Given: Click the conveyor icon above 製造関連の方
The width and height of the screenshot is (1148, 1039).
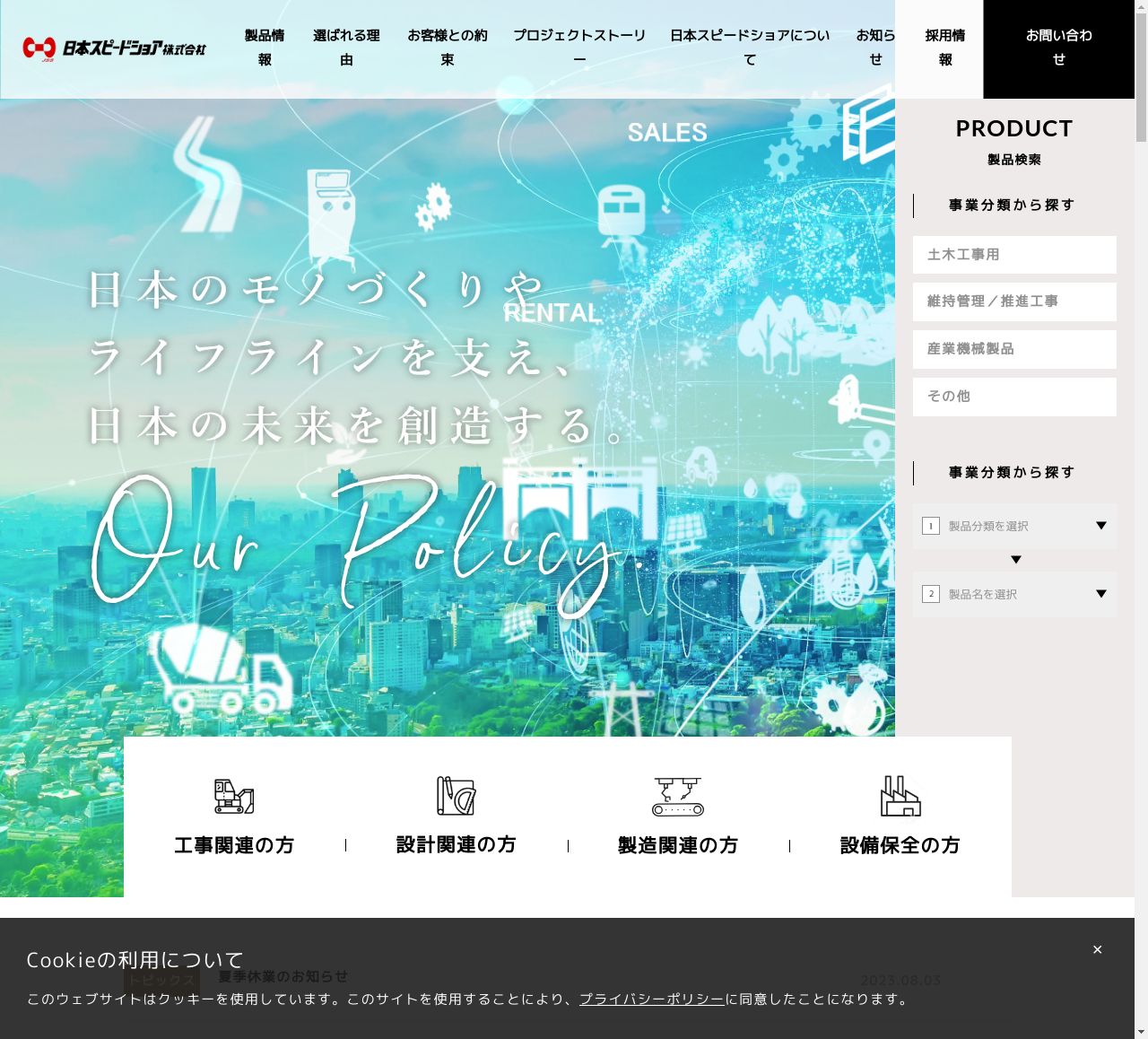Looking at the screenshot, I should [x=678, y=796].
